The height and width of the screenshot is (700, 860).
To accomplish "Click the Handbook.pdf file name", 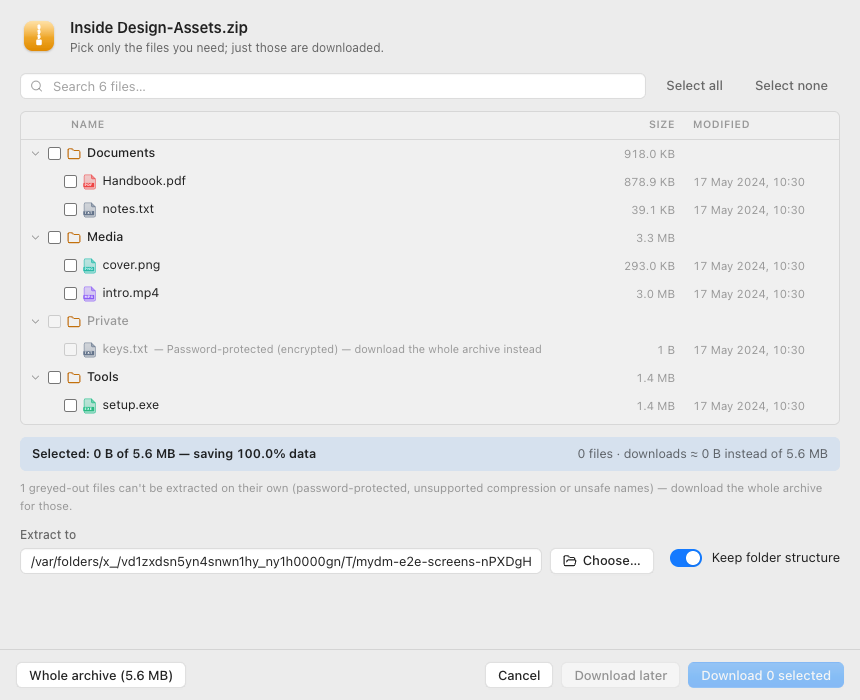I will [144, 181].
